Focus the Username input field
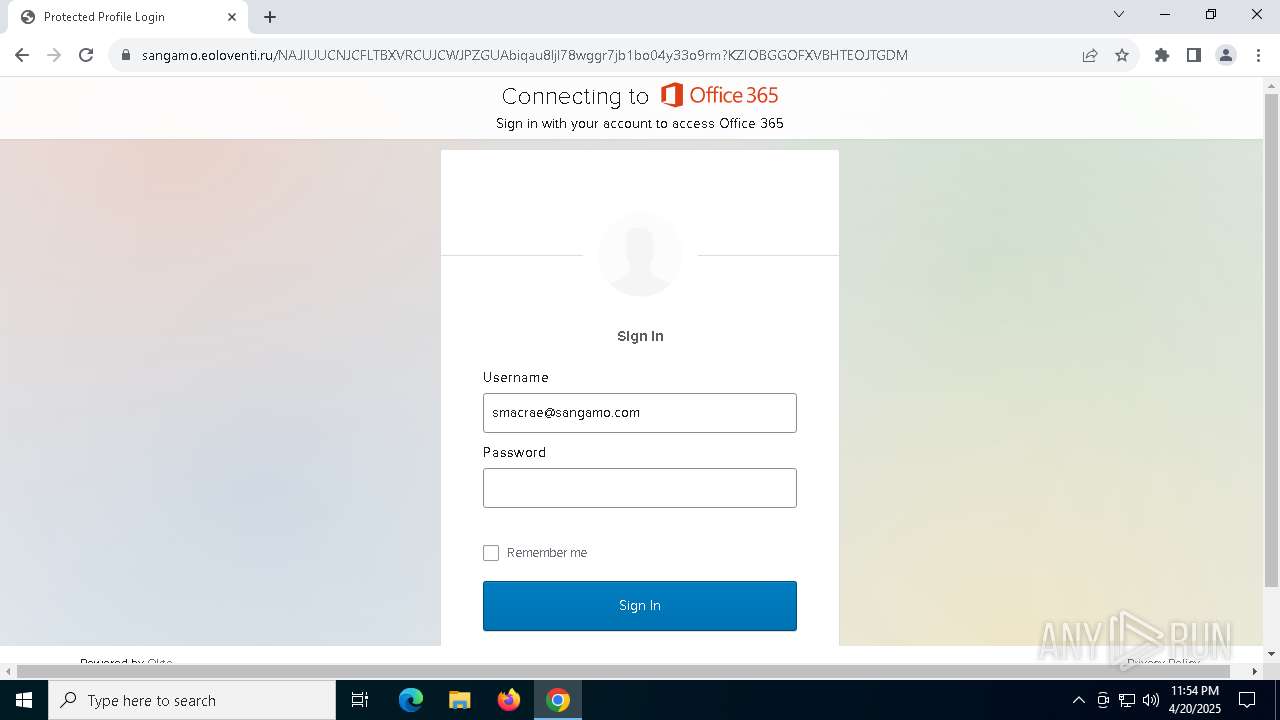The image size is (1280, 720). pos(640,413)
